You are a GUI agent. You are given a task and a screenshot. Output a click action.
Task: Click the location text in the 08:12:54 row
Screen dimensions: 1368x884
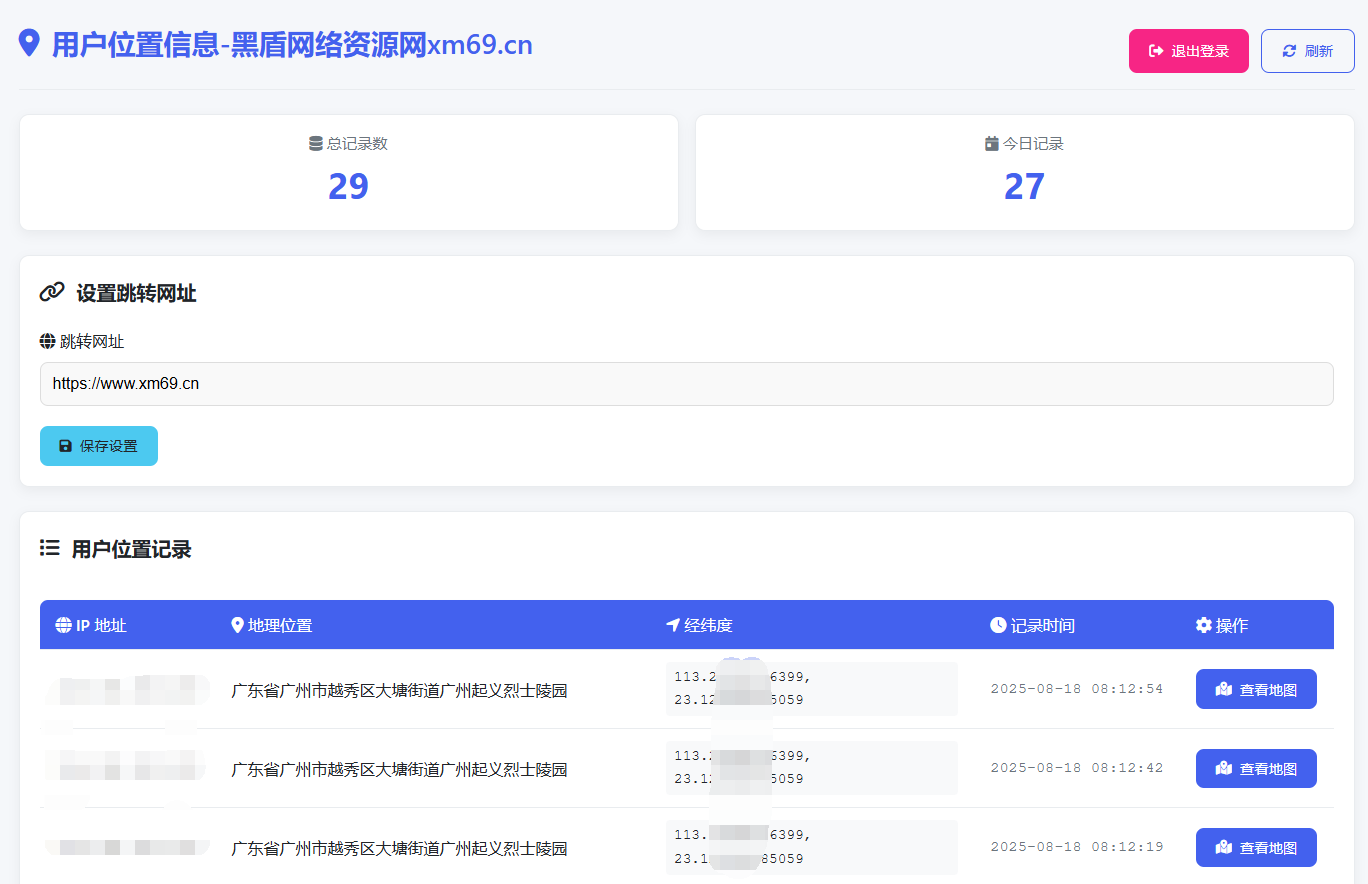coord(400,690)
